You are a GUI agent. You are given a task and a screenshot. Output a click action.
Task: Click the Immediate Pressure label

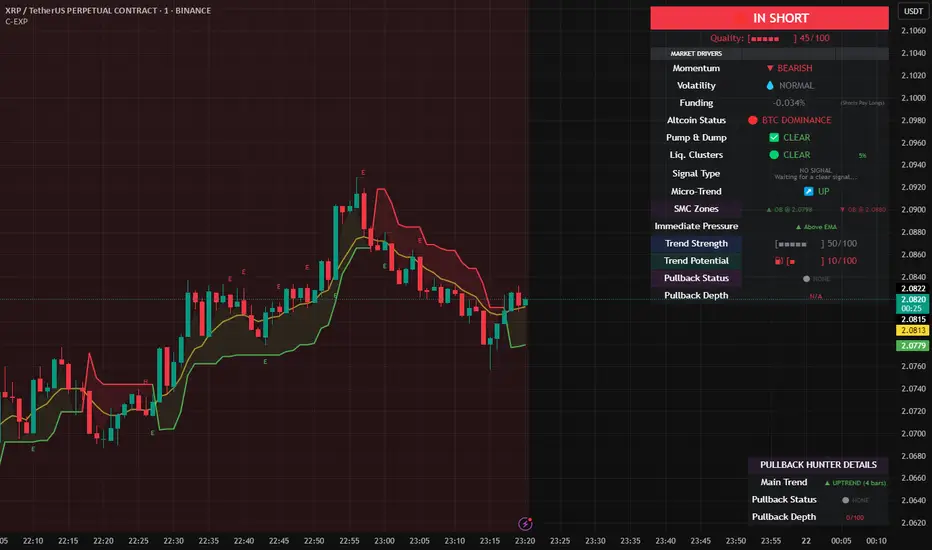click(696, 226)
